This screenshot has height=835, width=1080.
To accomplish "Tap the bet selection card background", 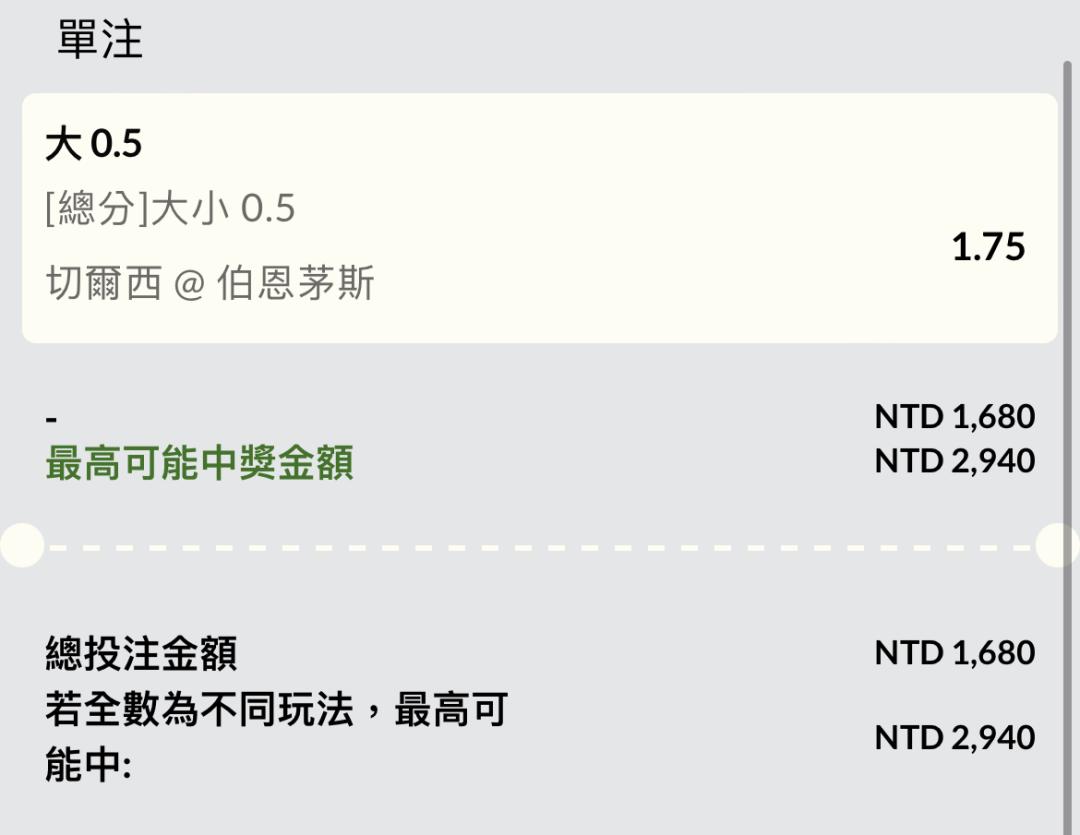I will point(539,218).
